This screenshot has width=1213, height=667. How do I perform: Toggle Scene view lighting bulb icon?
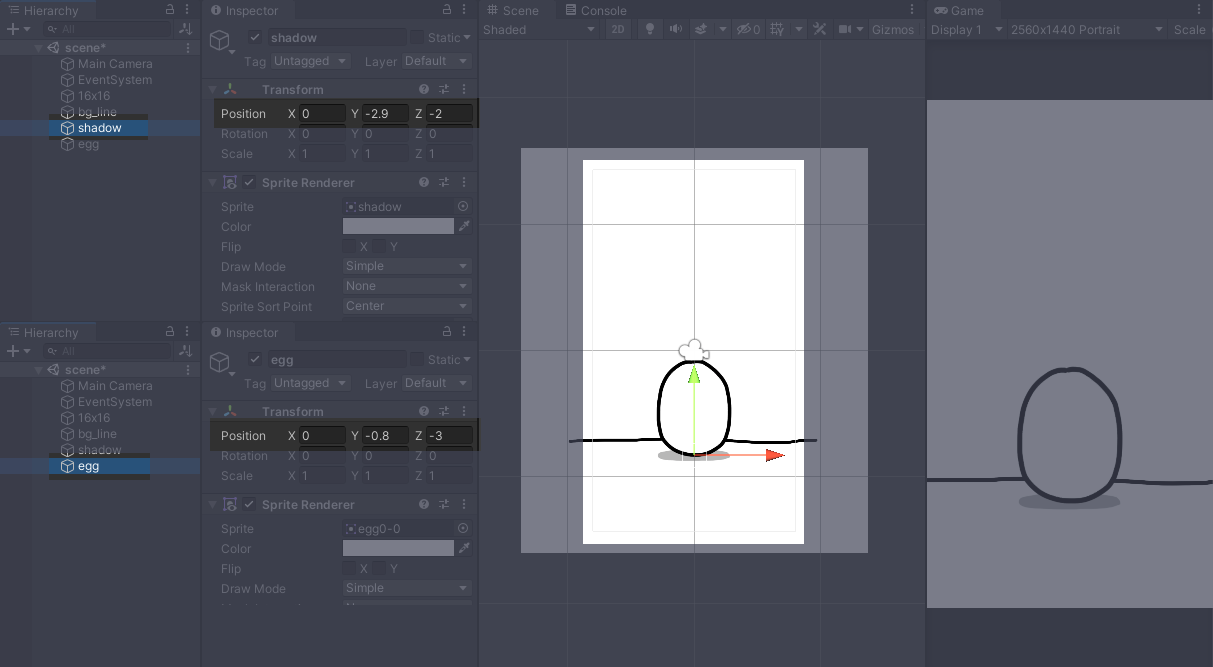pyautogui.click(x=650, y=29)
